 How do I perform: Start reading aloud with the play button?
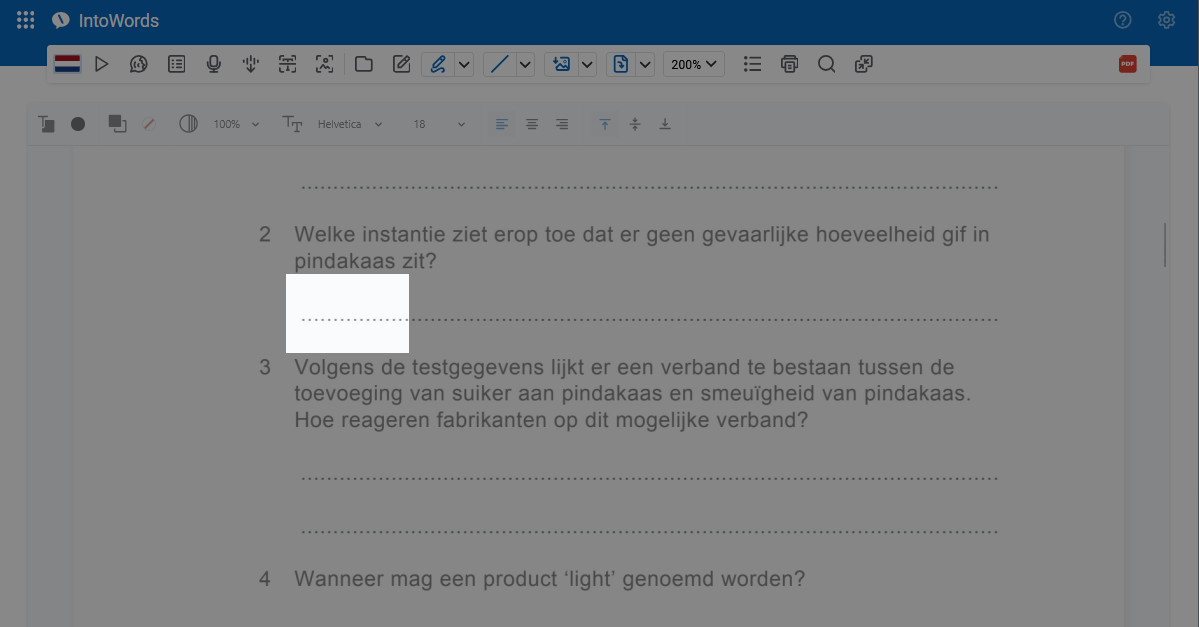tap(101, 64)
